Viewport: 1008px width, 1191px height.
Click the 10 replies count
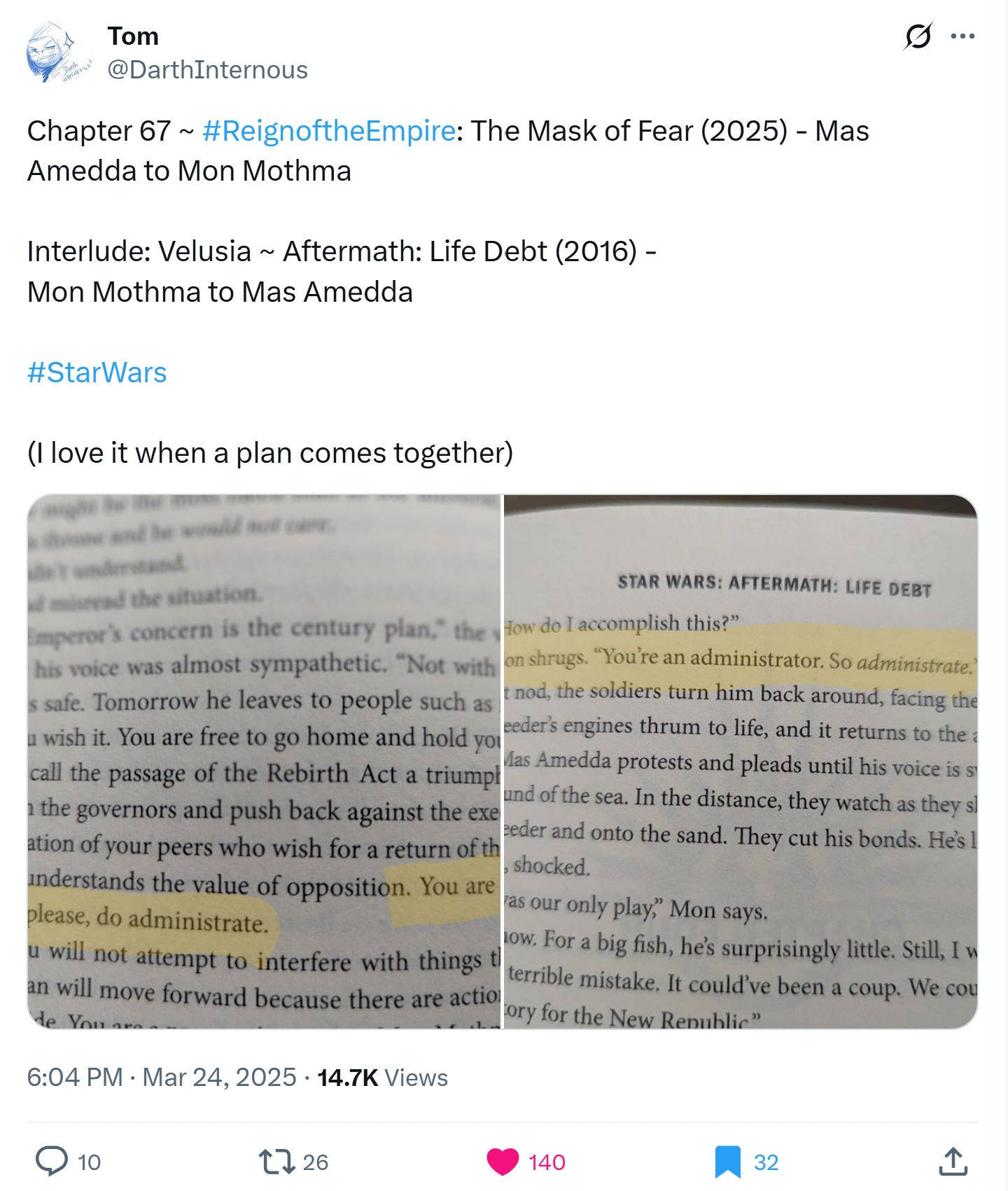(x=89, y=1162)
